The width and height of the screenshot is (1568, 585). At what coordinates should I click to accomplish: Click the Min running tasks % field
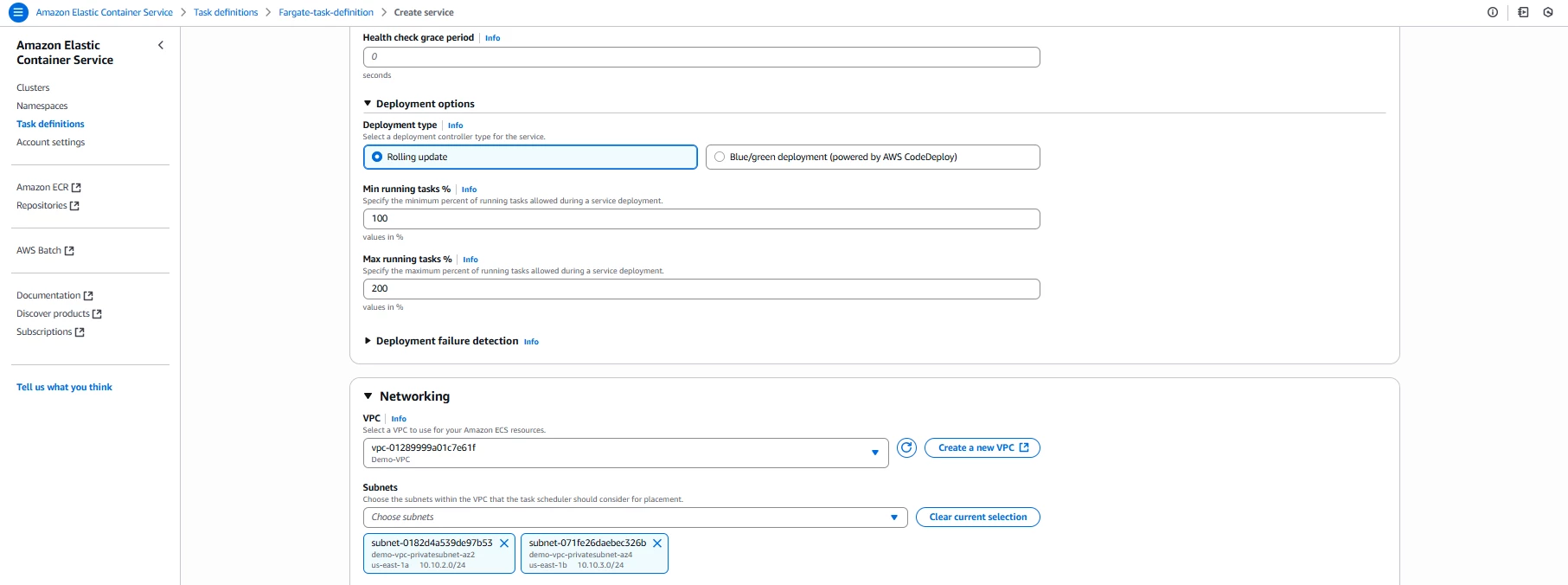point(701,219)
